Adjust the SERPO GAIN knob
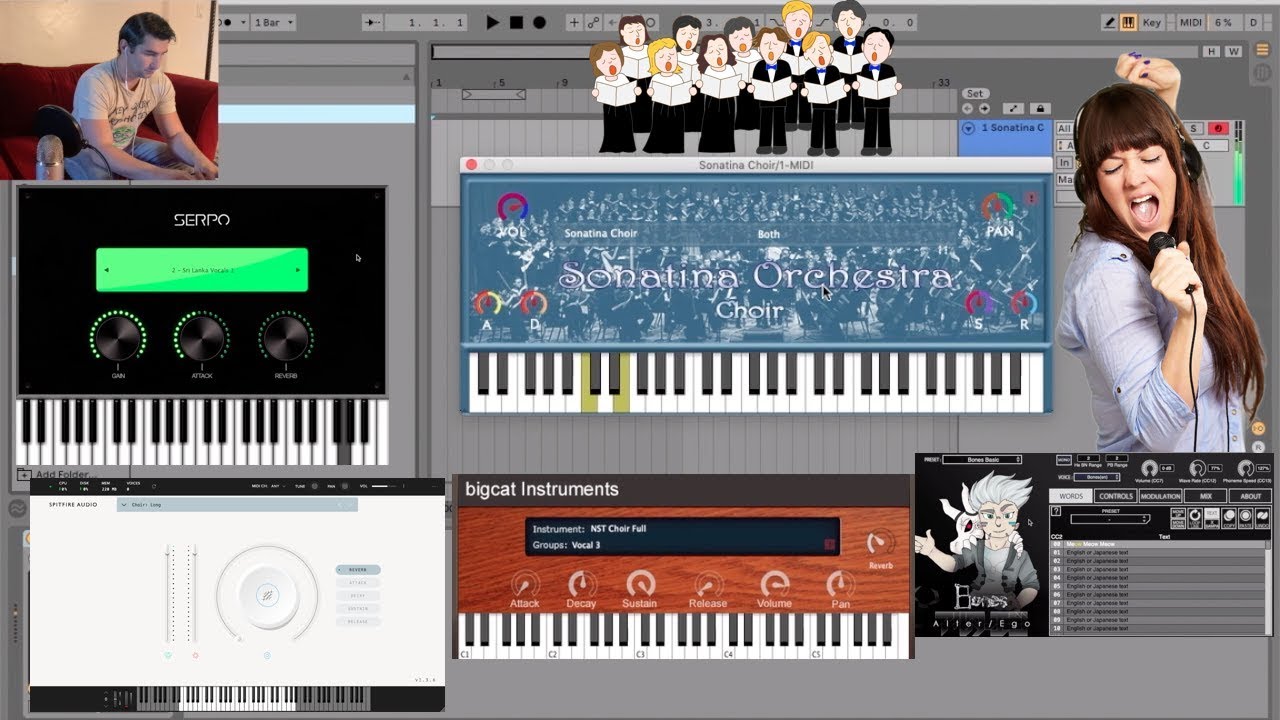This screenshot has width=1280, height=720. pyautogui.click(x=118, y=338)
